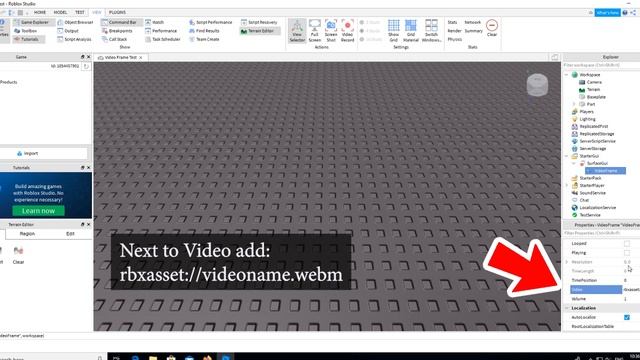
Task: Close the Video Frame Test tab
Action: tap(141, 58)
